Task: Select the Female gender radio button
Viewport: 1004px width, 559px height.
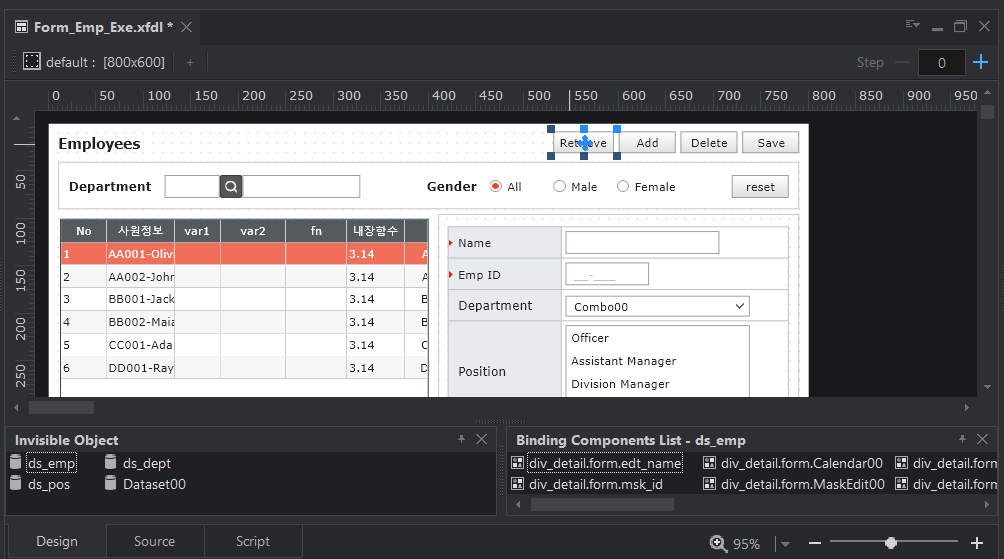Action: point(622,186)
